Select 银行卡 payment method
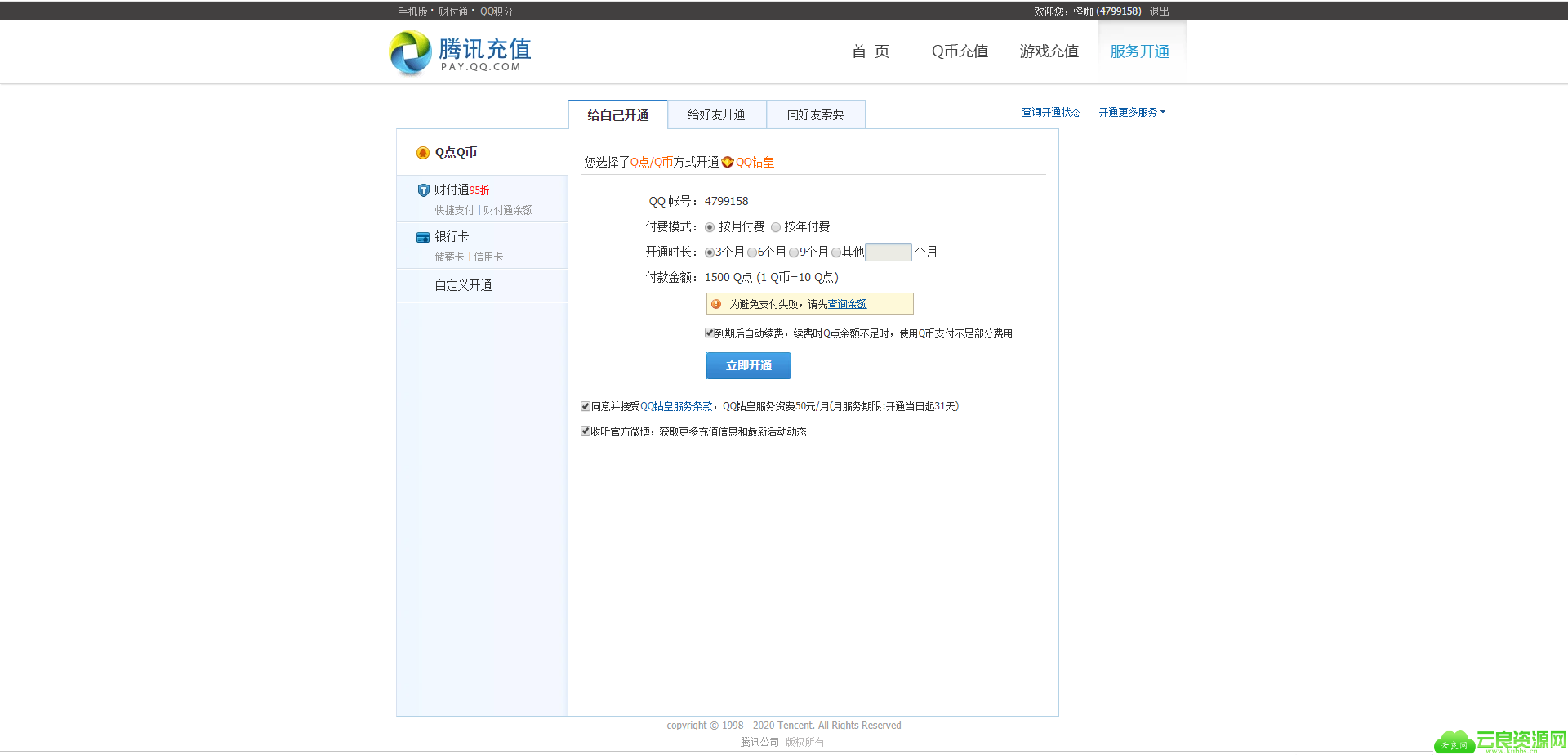The image size is (1568, 755). point(483,245)
